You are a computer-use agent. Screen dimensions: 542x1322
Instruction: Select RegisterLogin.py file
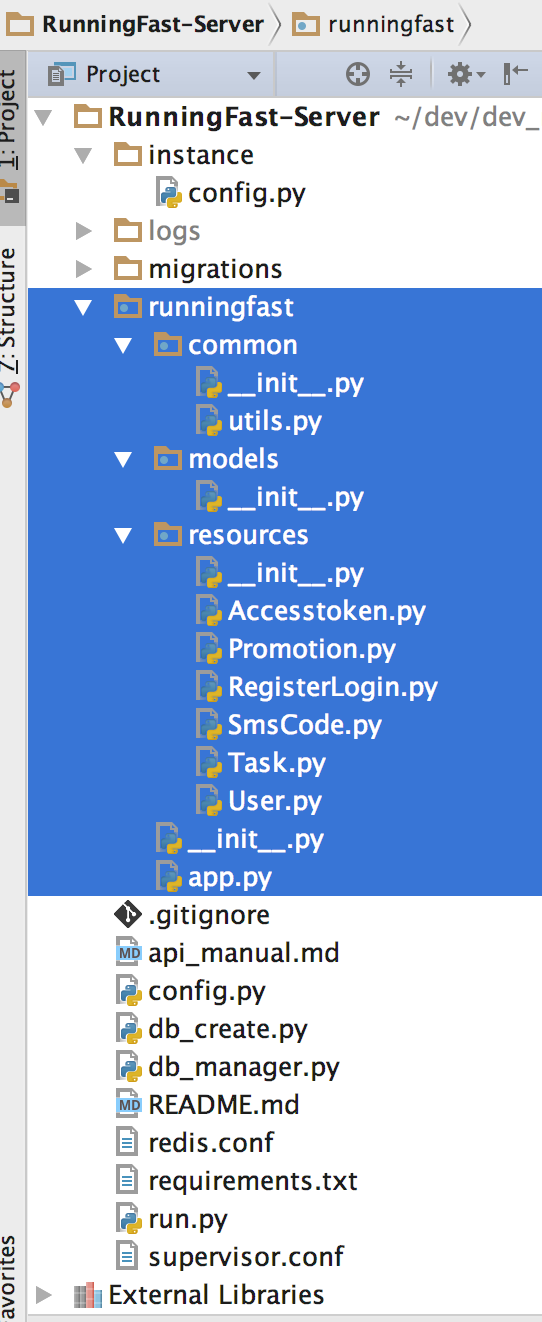(333, 687)
